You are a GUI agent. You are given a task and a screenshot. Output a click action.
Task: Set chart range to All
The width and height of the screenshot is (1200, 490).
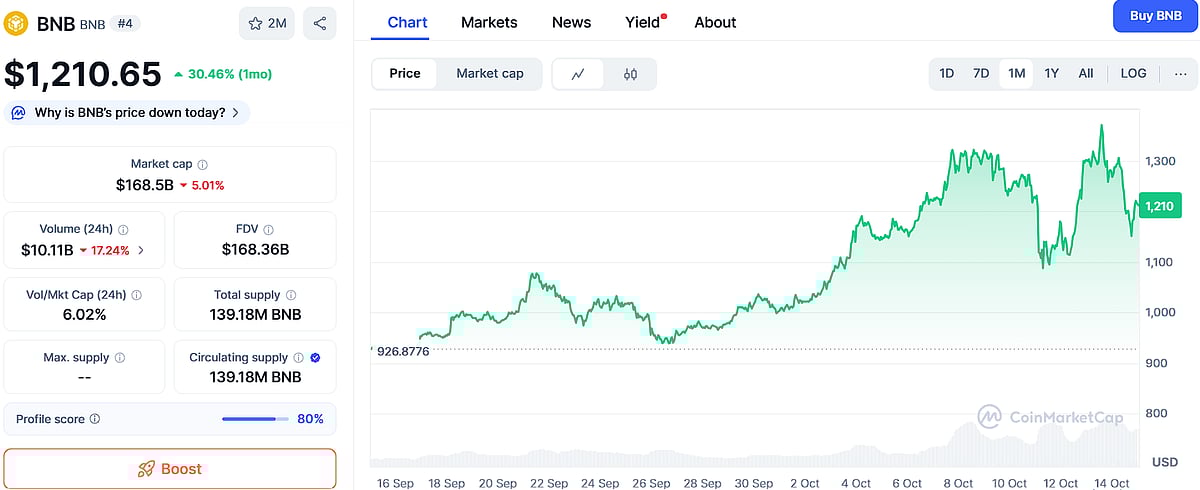coord(1086,74)
